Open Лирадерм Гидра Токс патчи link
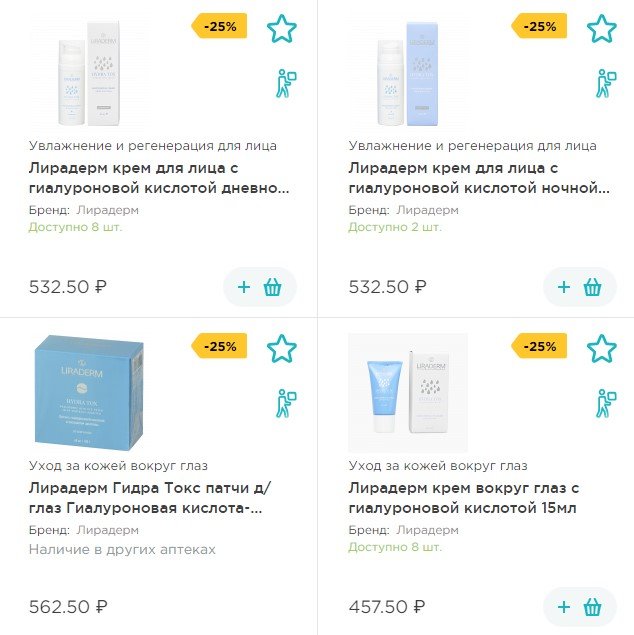634x635 pixels. pos(150,498)
